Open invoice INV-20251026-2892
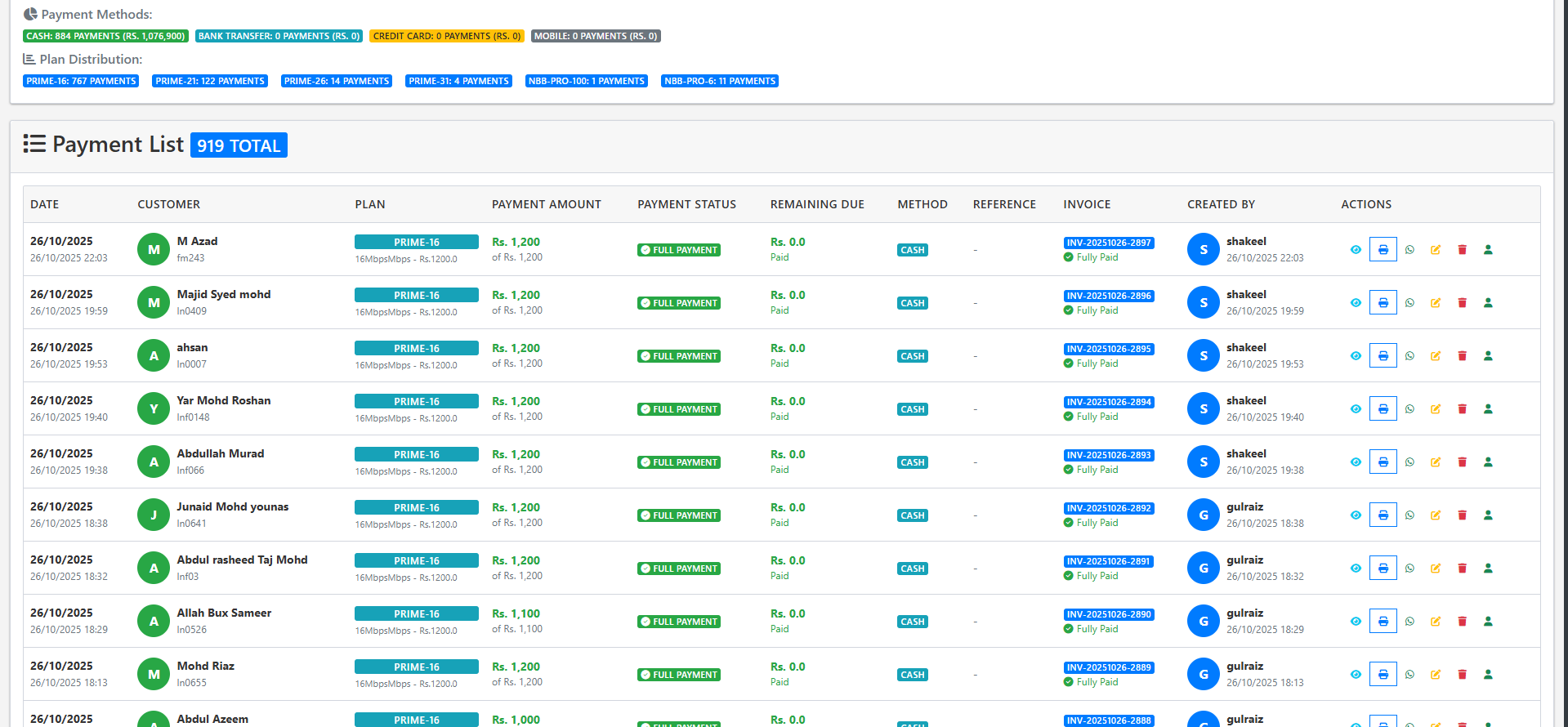The width and height of the screenshot is (1568, 727). 1108,508
